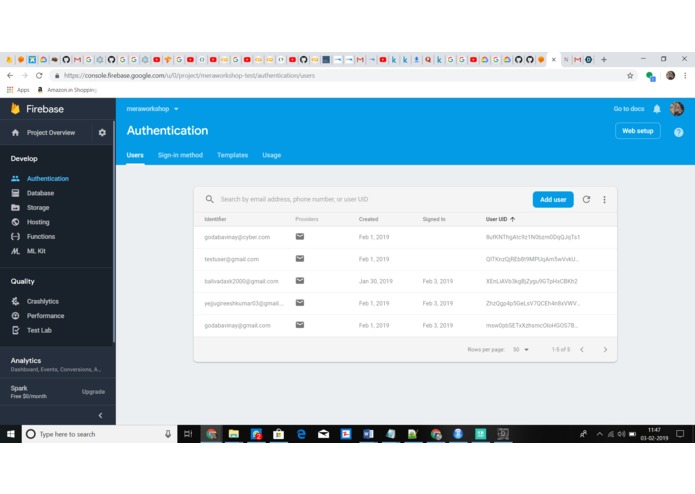Image resolution: width=695 pixels, height=494 pixels.
Task: Open Windows action center notifications
Action: 680,434
